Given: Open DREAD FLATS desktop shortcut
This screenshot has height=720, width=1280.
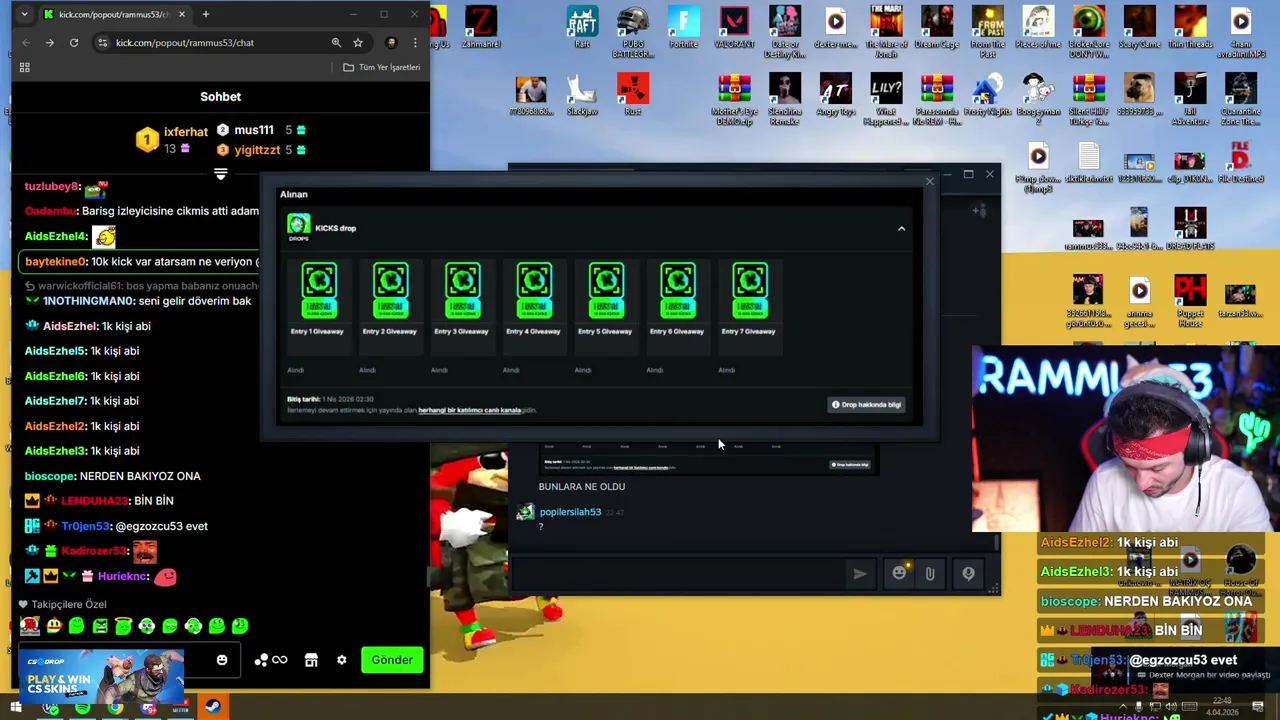Looking at the screenshot, I should click(x=1190, y=229).
